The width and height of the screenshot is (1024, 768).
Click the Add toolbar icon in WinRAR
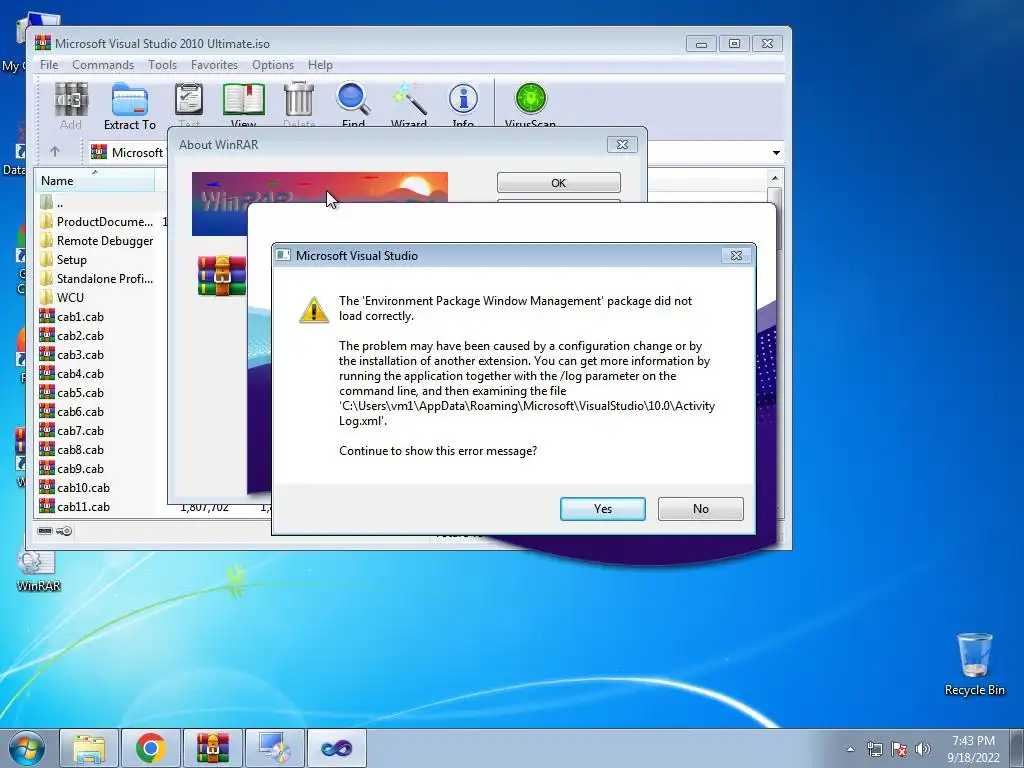pyautogui.click(x=71, y=100)
